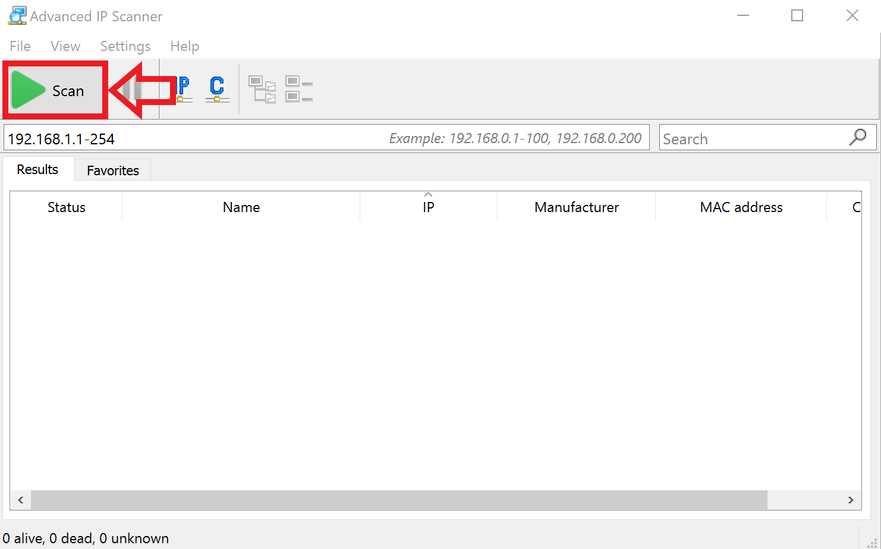Screen dimensions: 881x549
Task: Switch to the Favorites tab
Action: coord(113,170)
